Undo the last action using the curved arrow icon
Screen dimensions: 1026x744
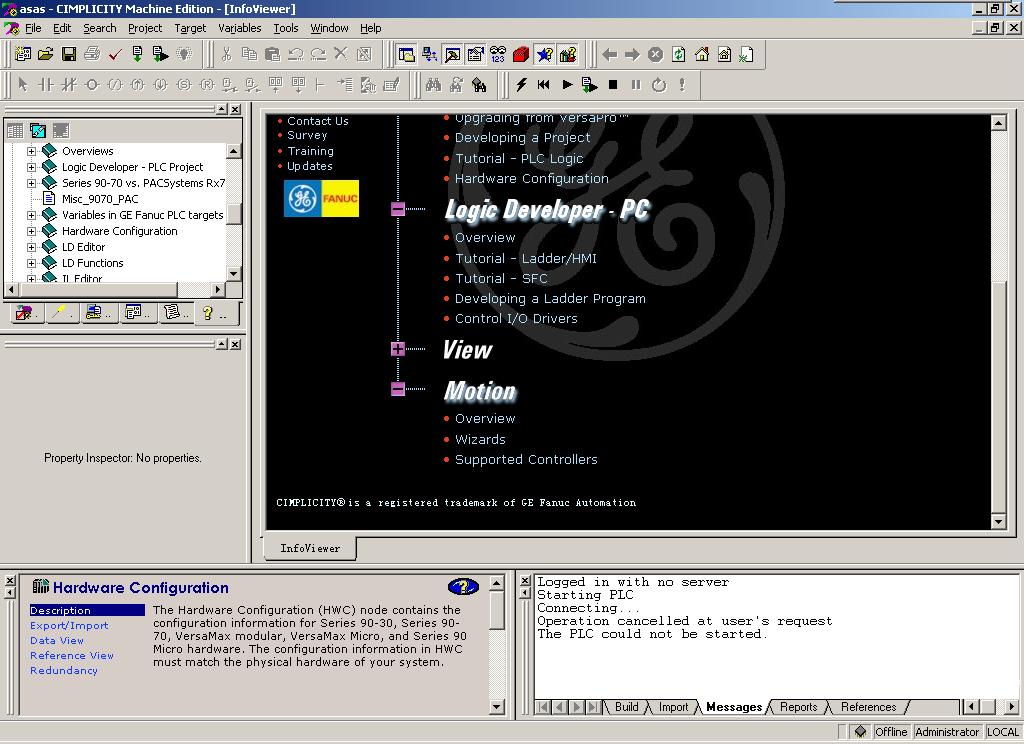(295, 54)
